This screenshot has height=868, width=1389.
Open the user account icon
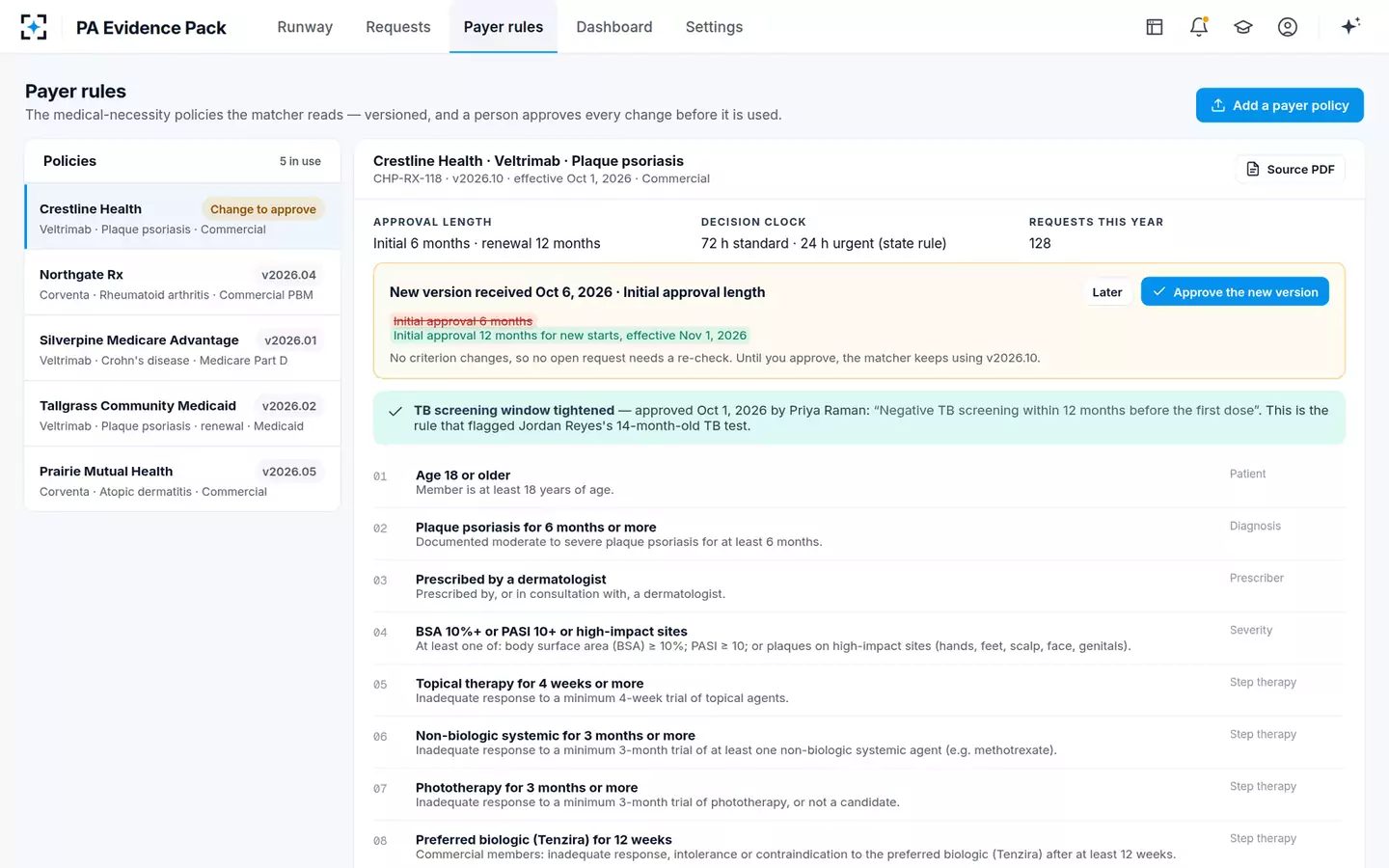[1288, 27]
